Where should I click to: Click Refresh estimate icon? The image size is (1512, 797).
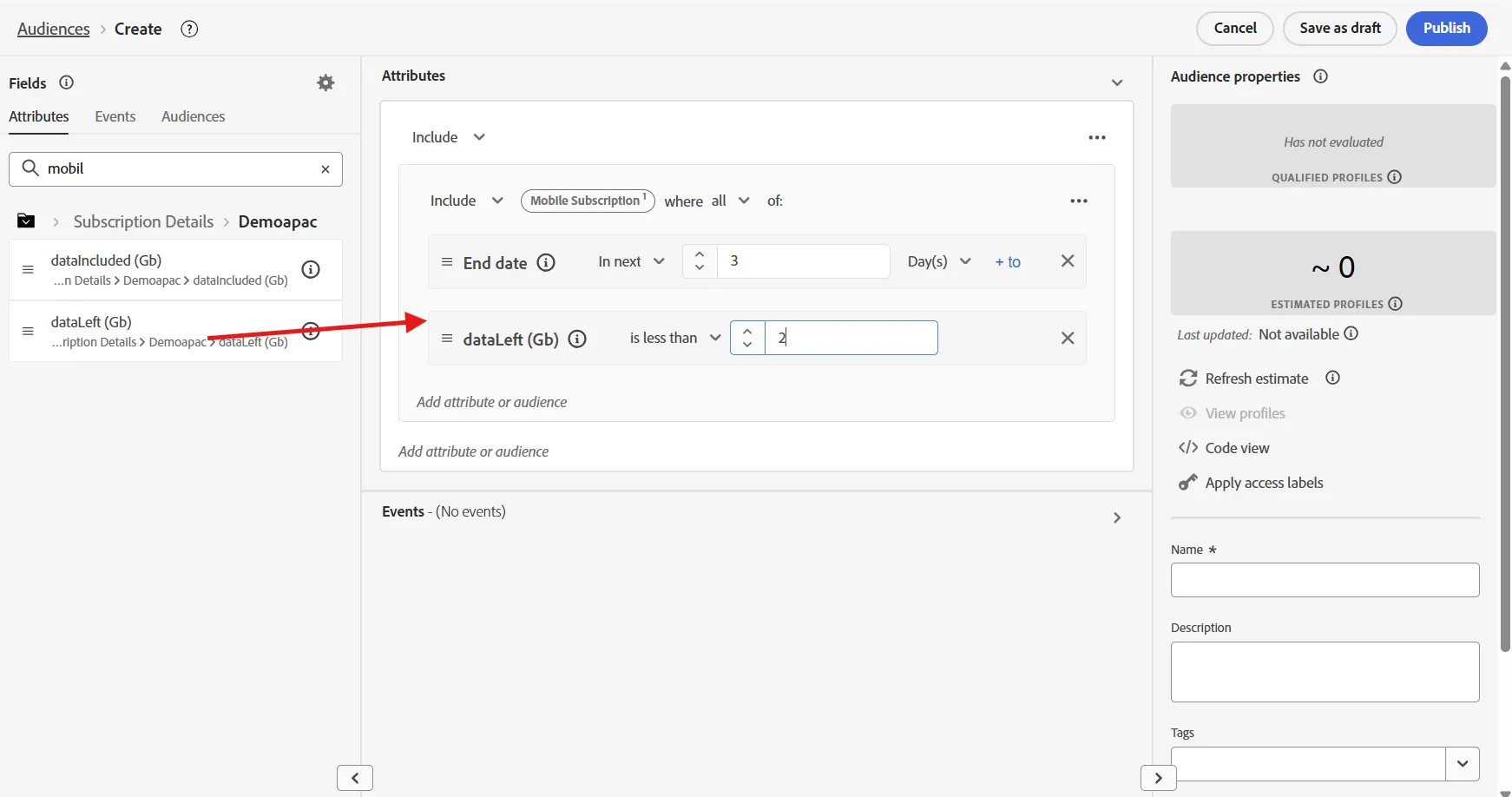1188,379
